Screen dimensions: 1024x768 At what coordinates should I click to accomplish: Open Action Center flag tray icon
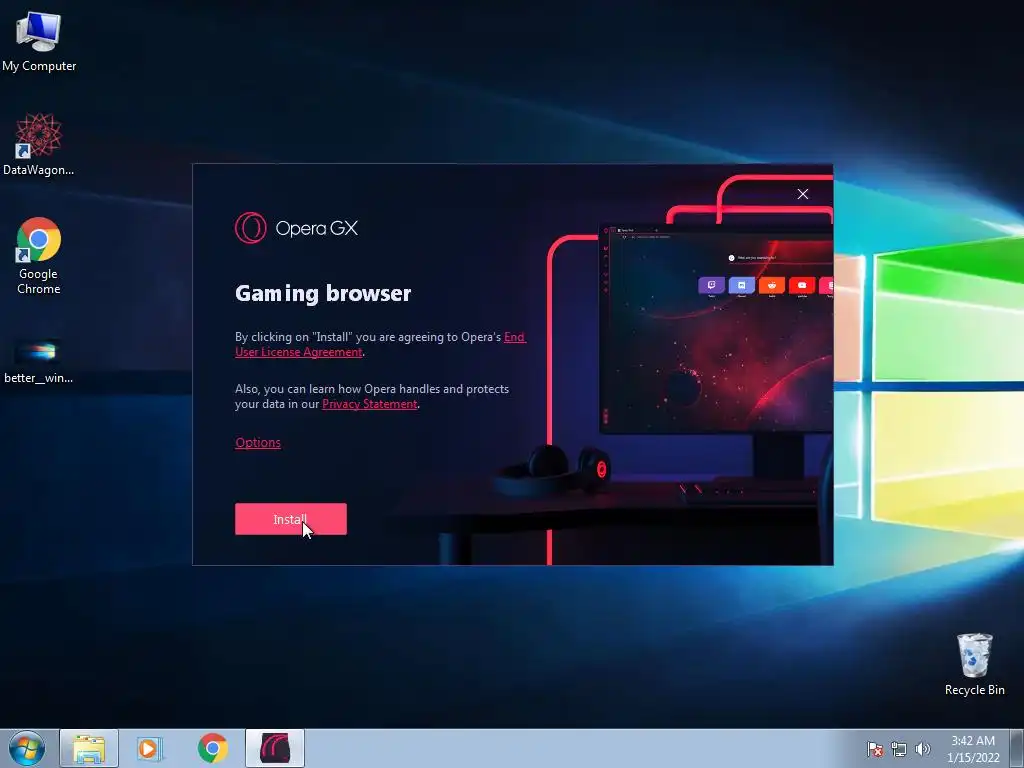[875, 749]
